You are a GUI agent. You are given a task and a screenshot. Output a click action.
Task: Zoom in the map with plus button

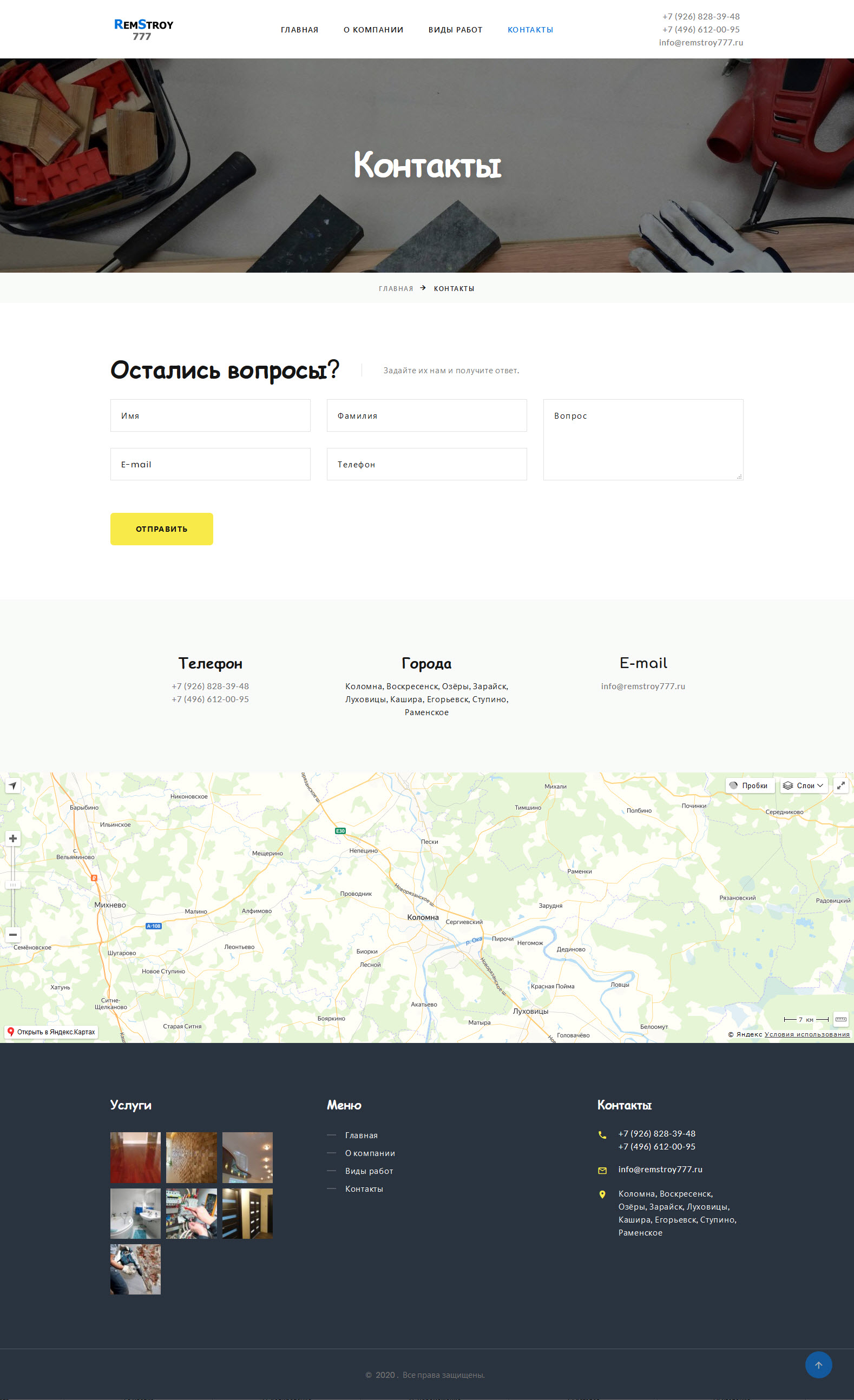click(12, 838)
